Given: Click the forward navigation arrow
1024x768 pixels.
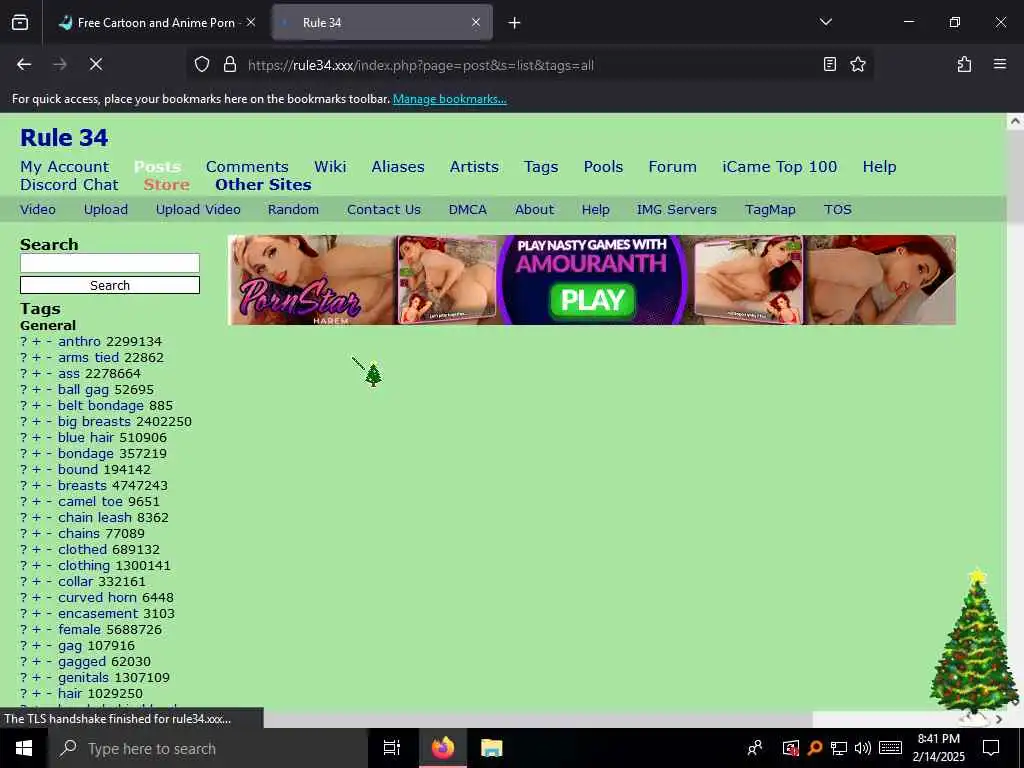Looking at the screenshot, I should pyautogui.click(x=59, y=64).
